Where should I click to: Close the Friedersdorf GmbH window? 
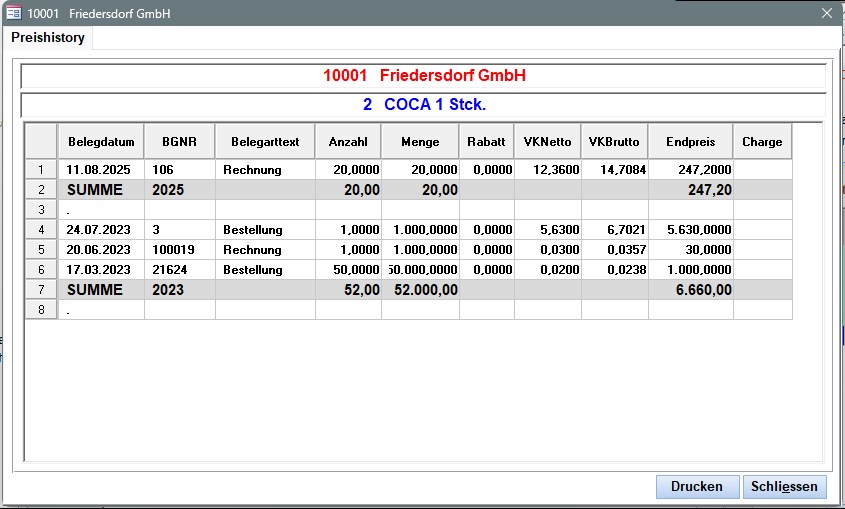pyautogui.click(x=827, y=12)
